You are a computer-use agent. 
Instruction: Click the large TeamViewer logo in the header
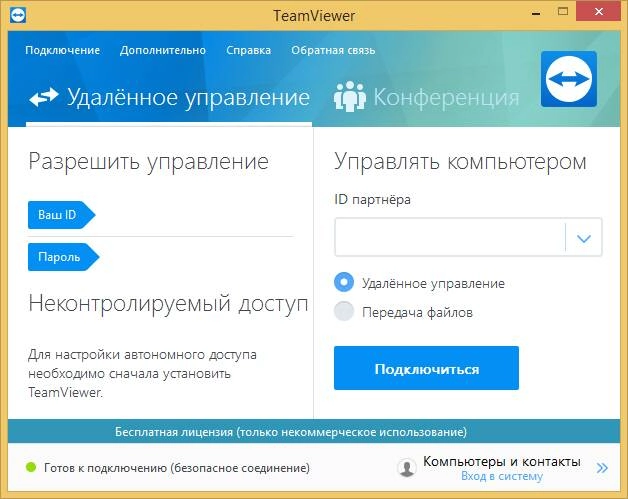569,79
